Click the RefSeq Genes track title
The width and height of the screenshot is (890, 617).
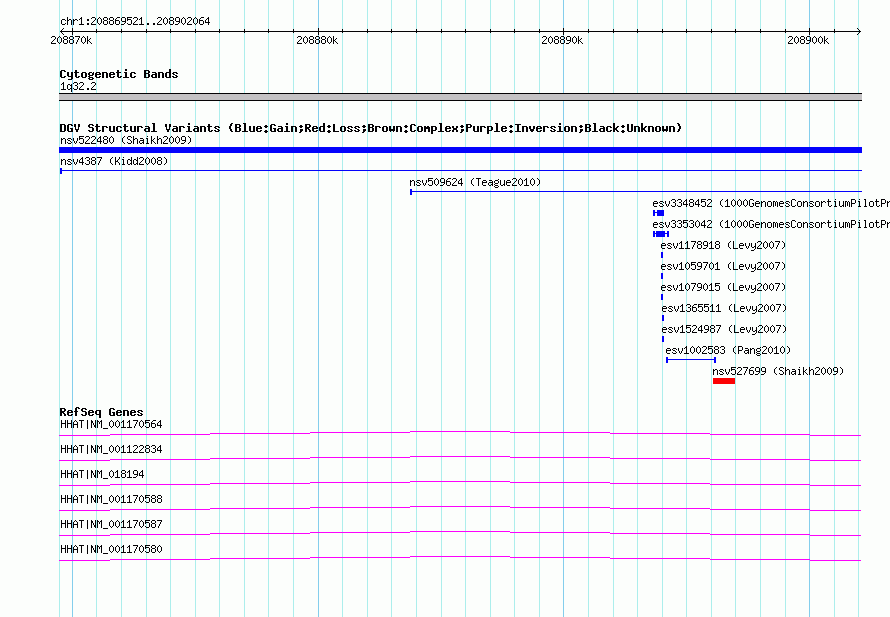[101, 412]
